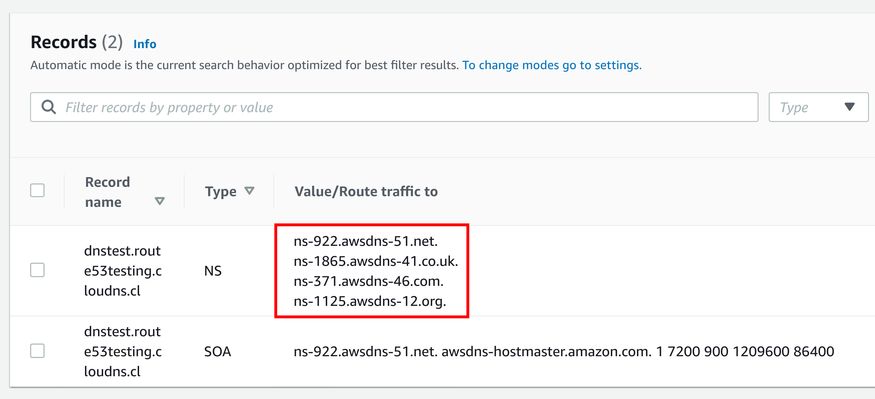875x399 pixels.
Task: Open 'To change modes go to settings' link
Action: pyautogui.click(x=552, y=65)
